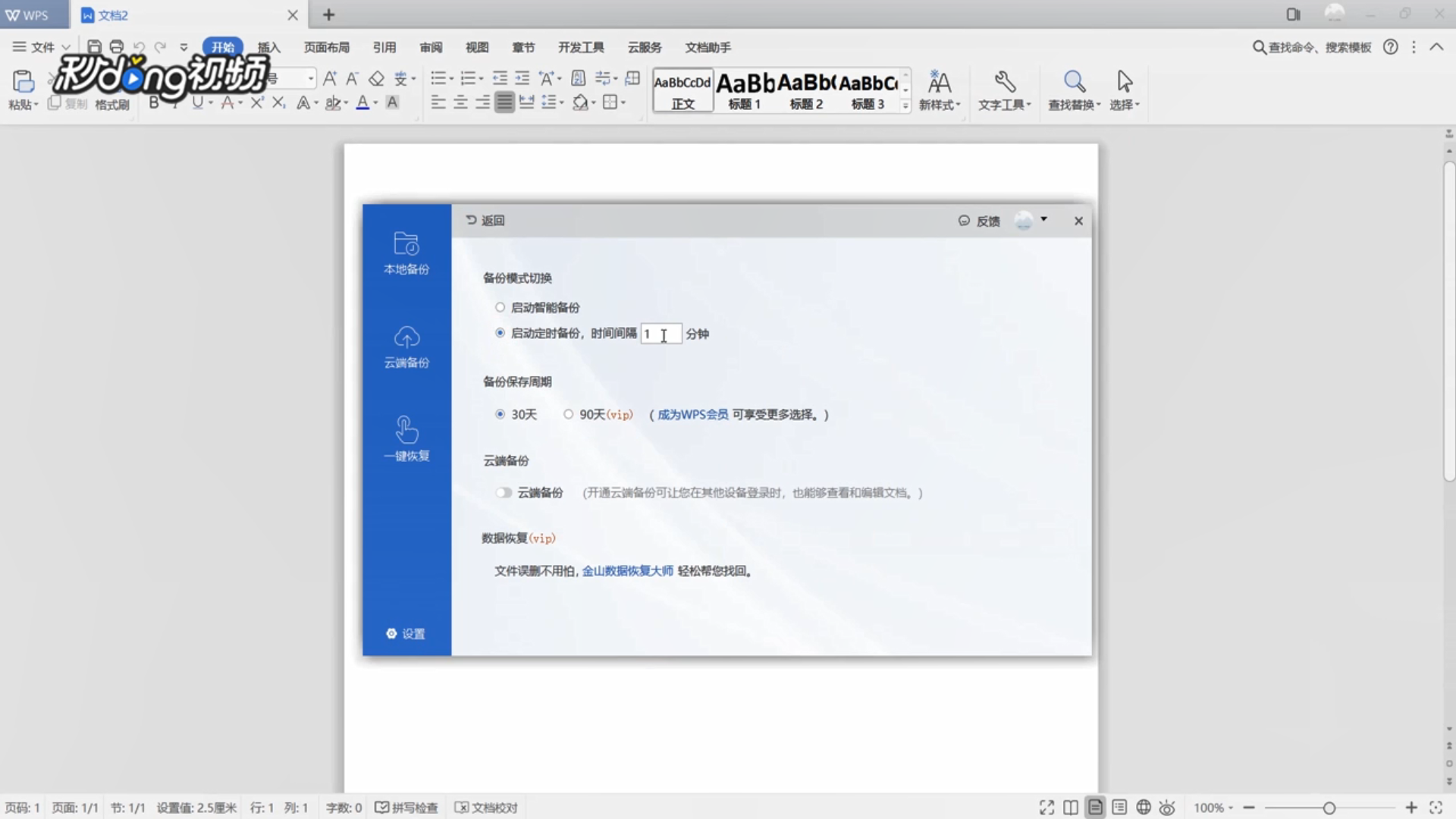Open spell check (拼写检查) in status bar
Screen dimensions: 1456x819
click(x=407, y=808)
